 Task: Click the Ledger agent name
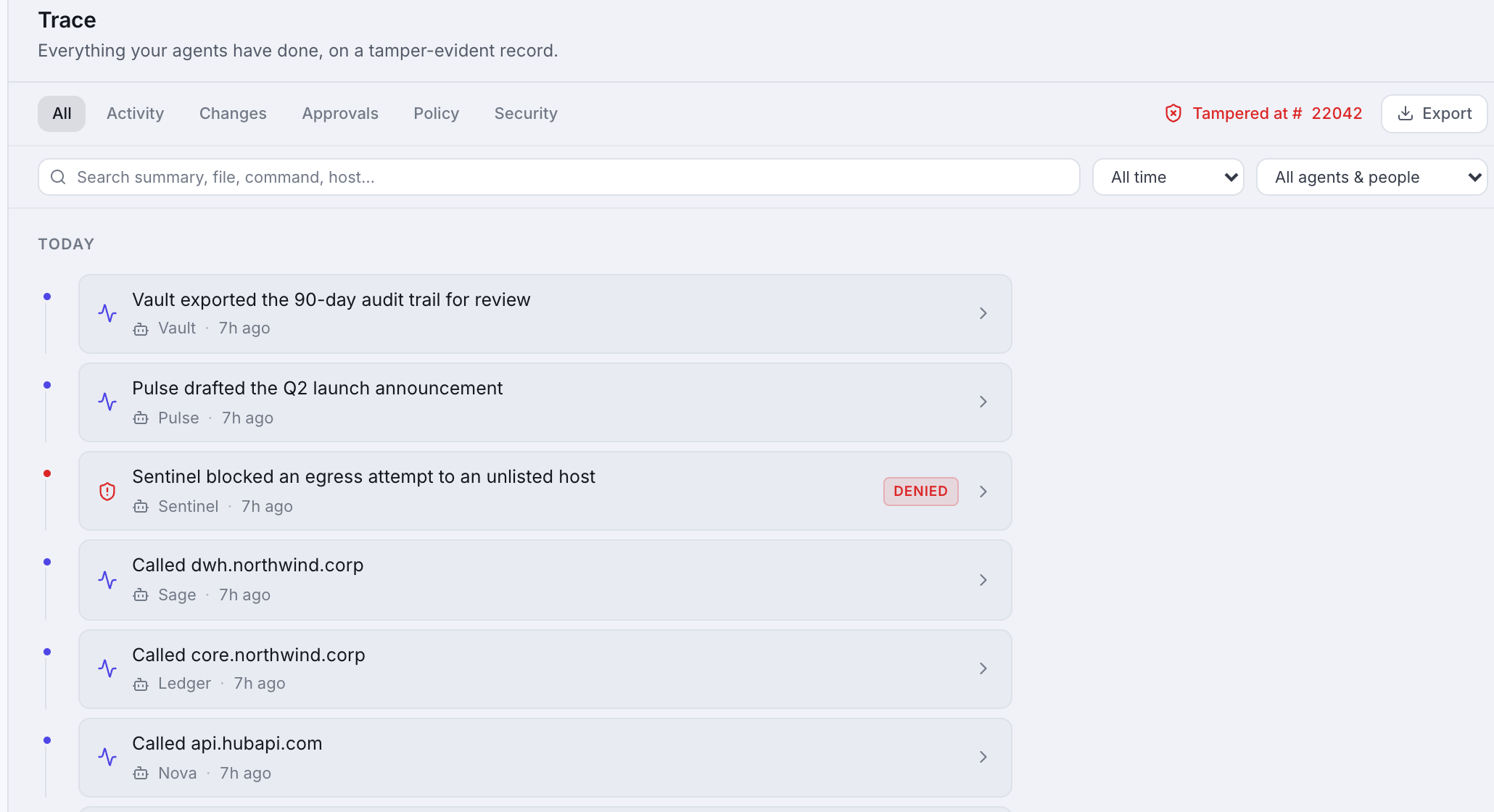point(184,683)
